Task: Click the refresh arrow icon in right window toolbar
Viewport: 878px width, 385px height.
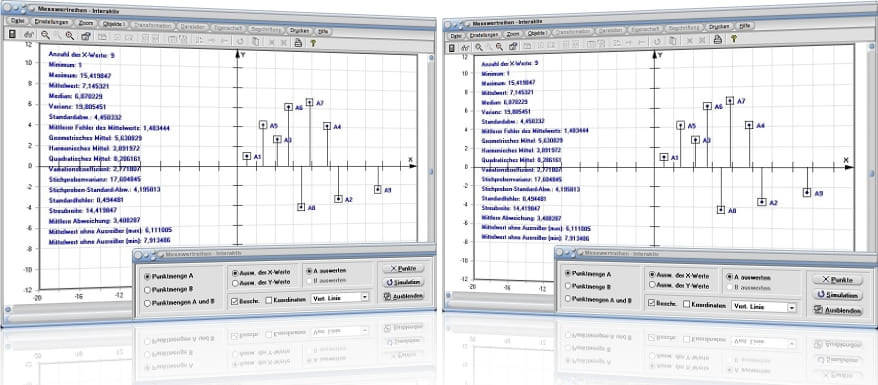Action: click(x=657, y=41)
